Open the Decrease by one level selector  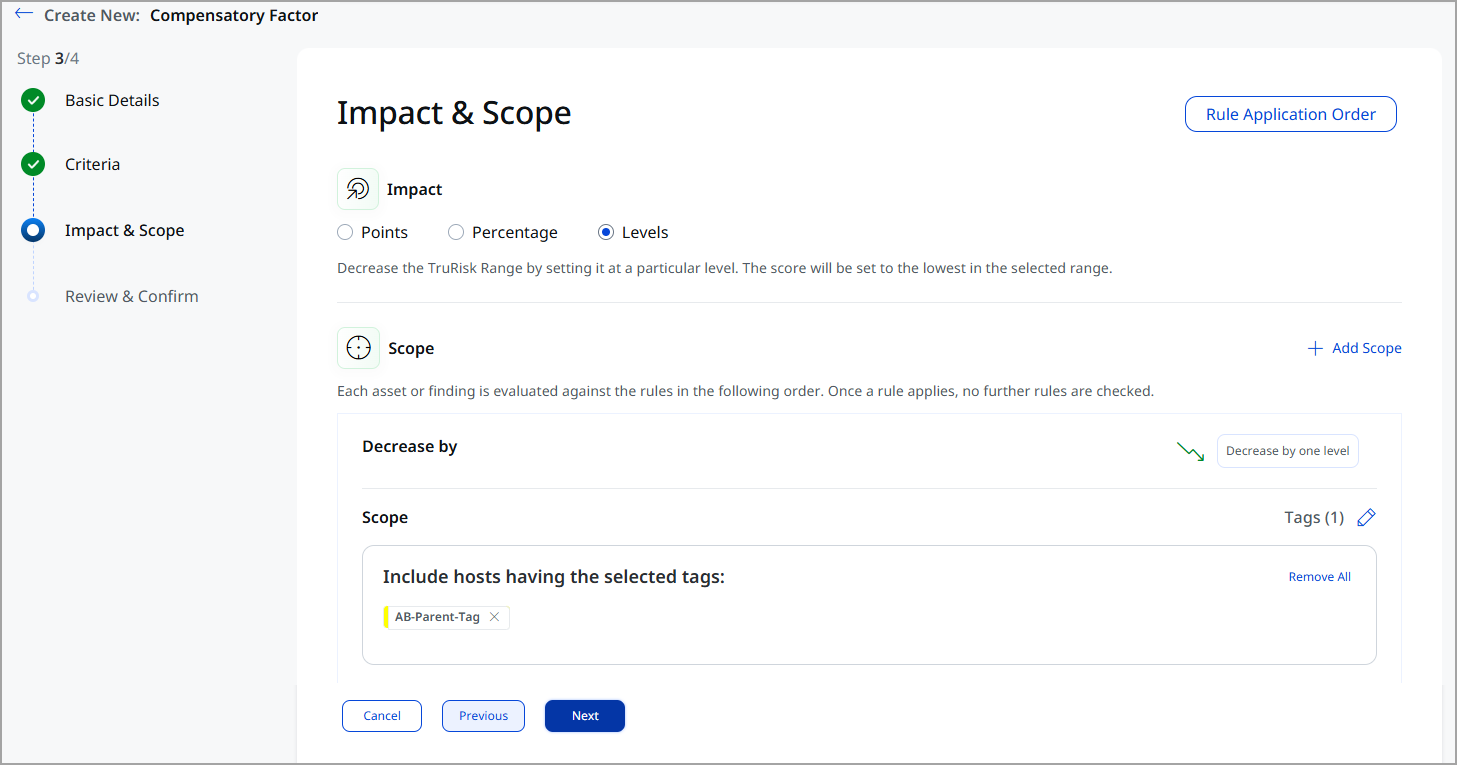[x=1287, y=450]
